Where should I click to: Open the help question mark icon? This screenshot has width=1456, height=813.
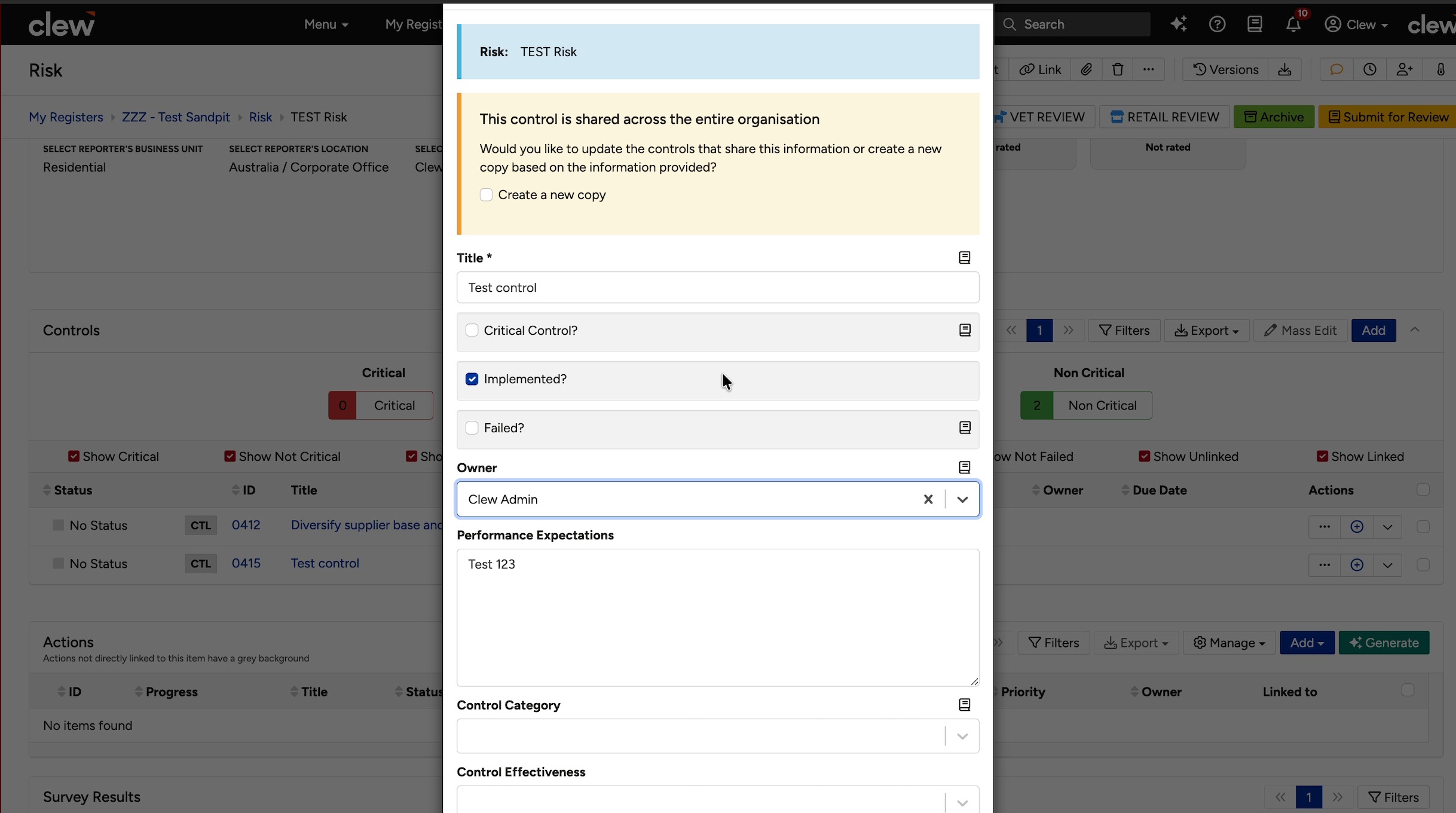coord(1217,24)
